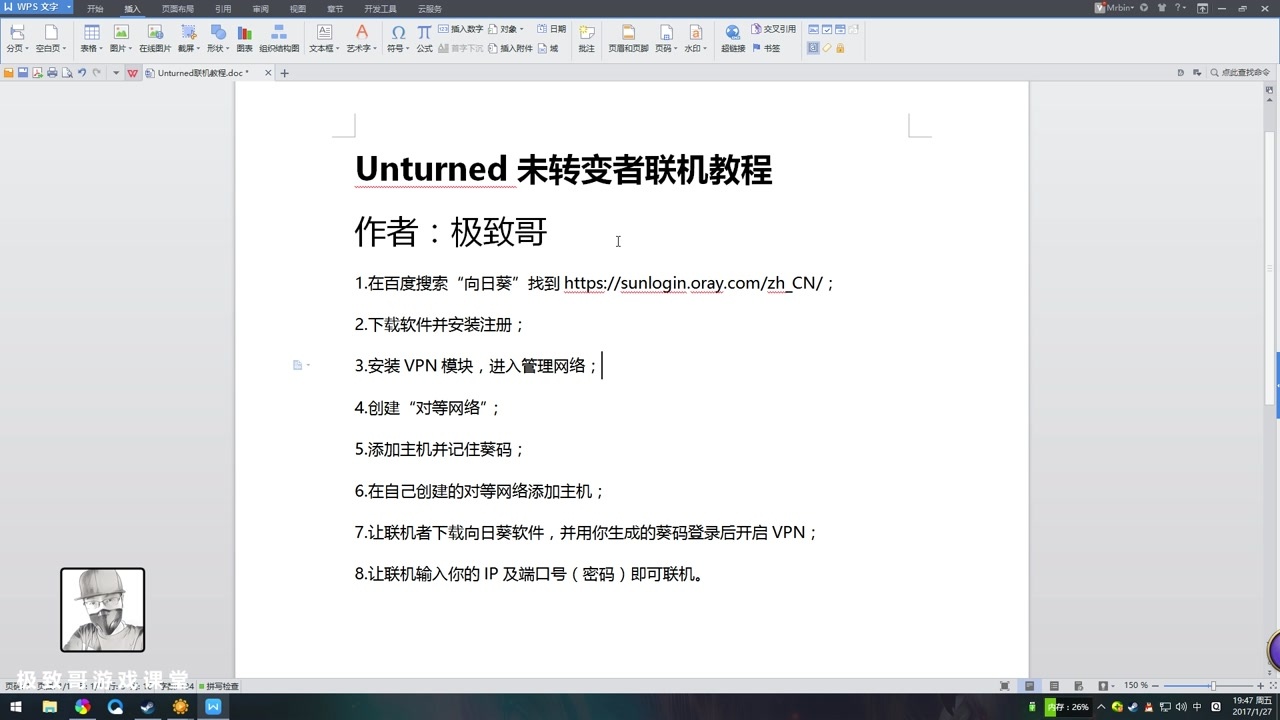Click the 150 % zoom level
1280x720 pixels.
tap(1136, 686)
